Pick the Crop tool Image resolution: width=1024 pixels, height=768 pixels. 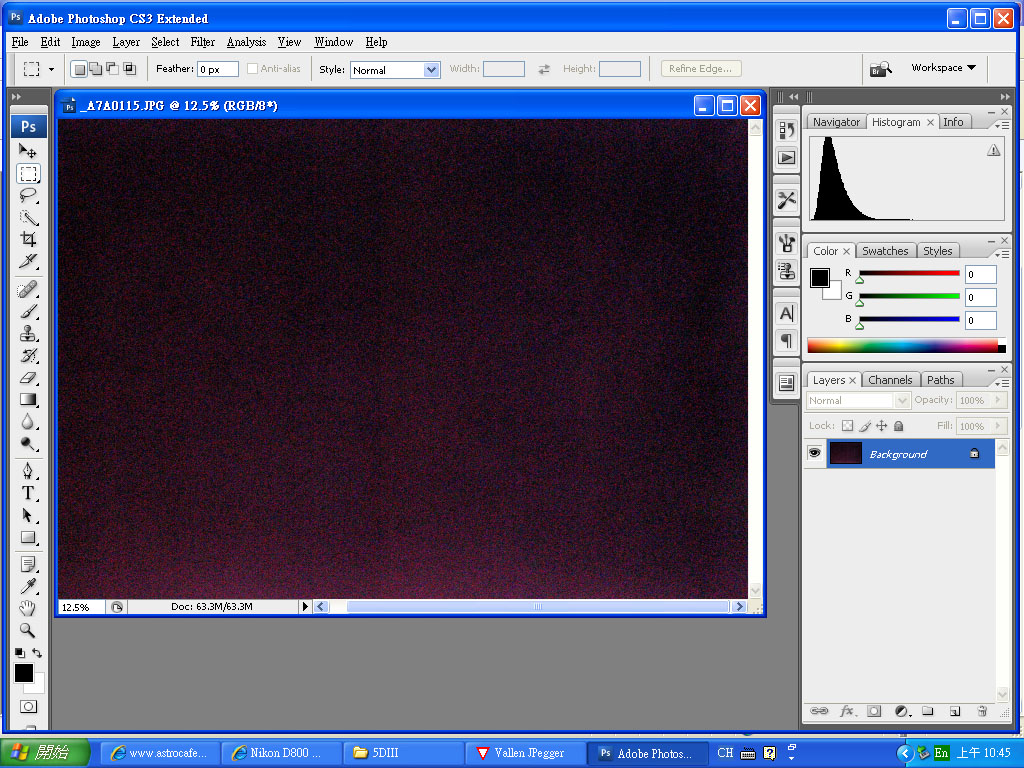28,239
